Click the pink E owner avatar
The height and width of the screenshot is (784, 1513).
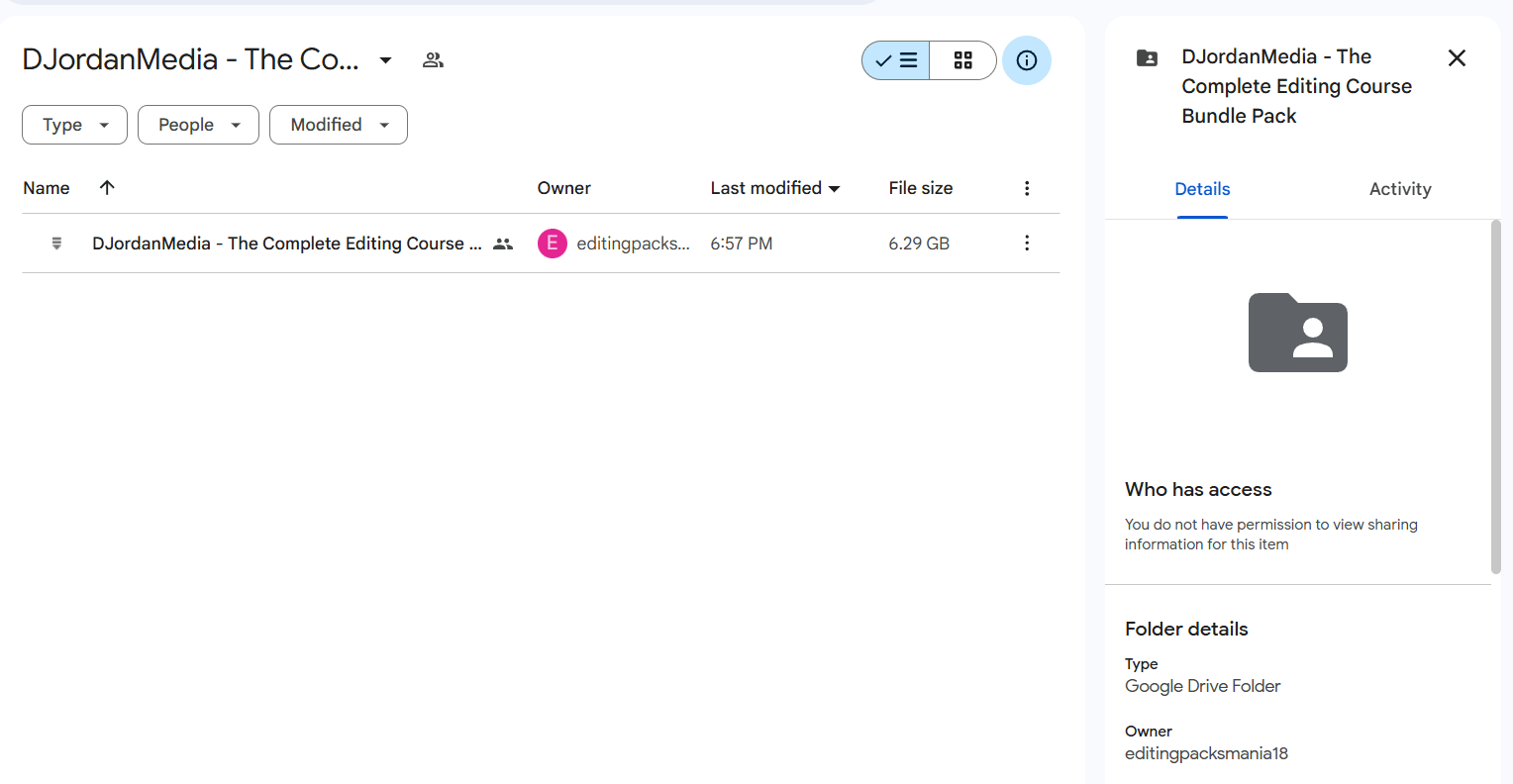coord(553,244)
